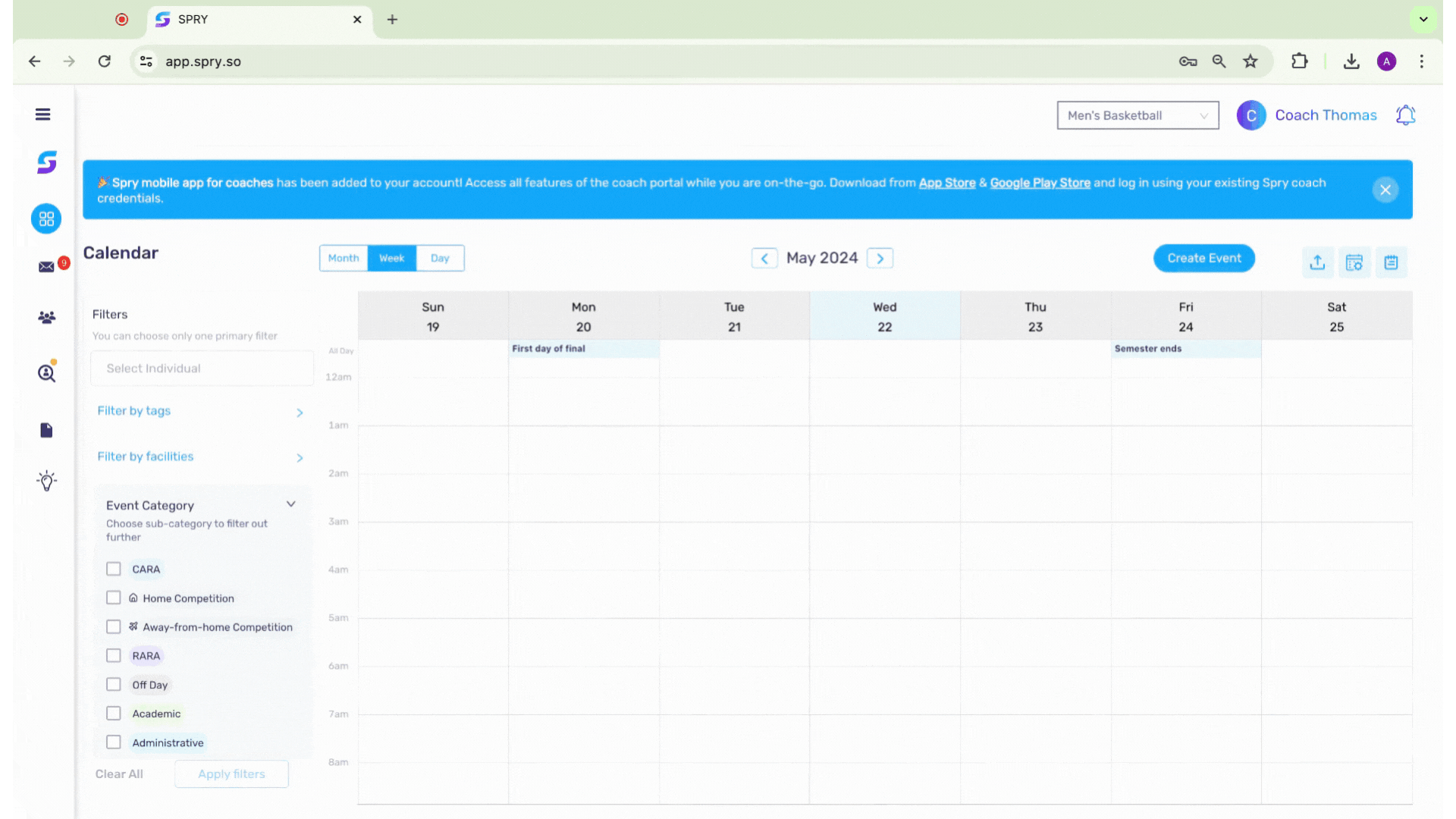
Task: Go to the previous week arrow
Action: pos(764,259)
